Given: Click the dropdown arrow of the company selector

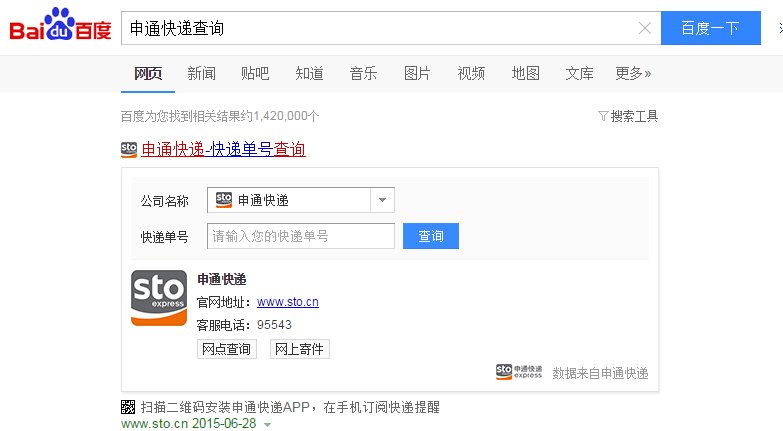Looking at the screenshot, I should (383, 200).
